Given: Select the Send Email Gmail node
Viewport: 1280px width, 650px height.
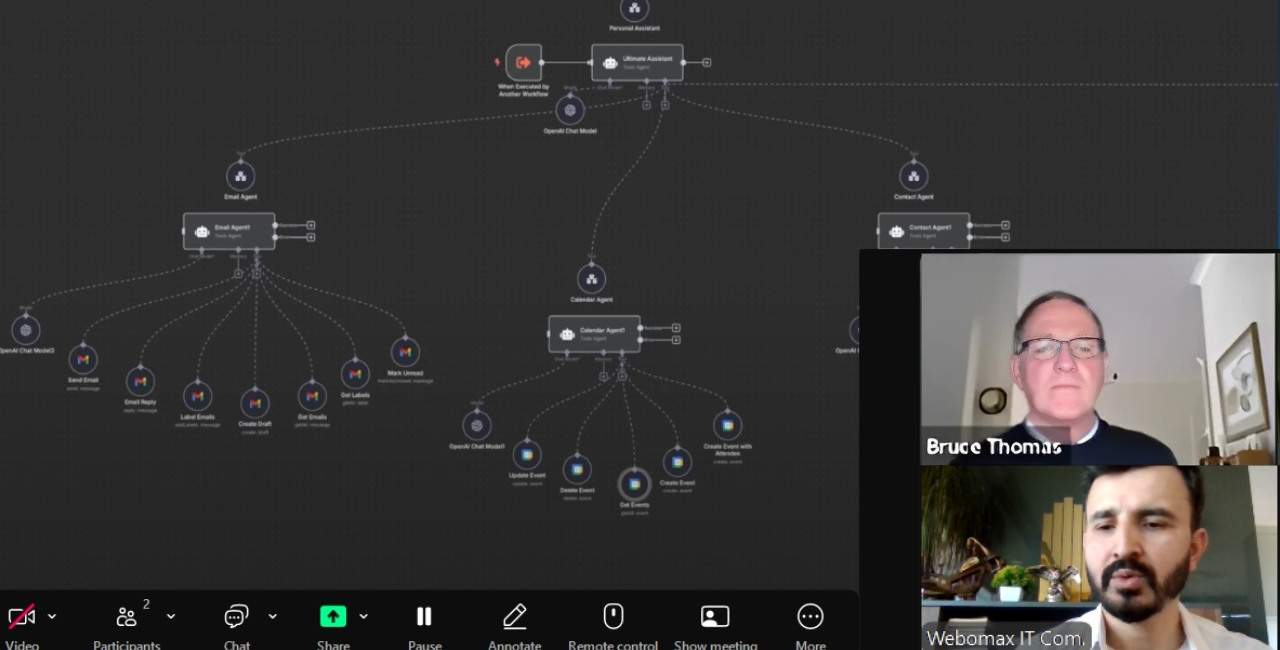Looking at the screenshot, I should click(x=83, y=358).
